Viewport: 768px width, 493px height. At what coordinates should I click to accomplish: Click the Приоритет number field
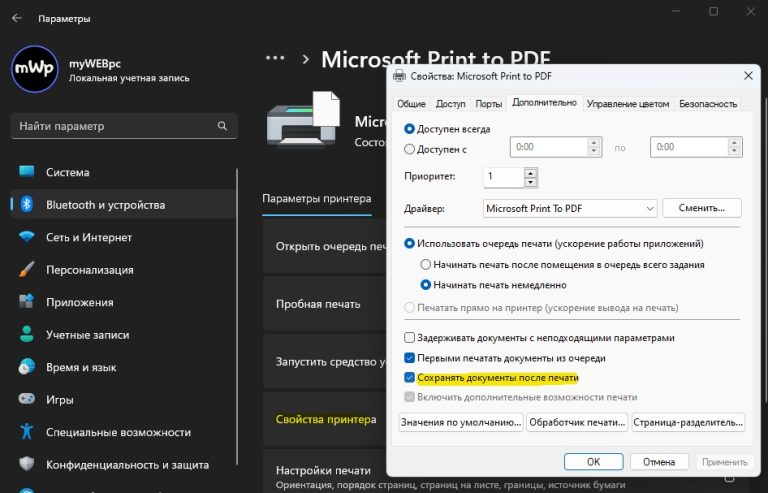[504, 177]
